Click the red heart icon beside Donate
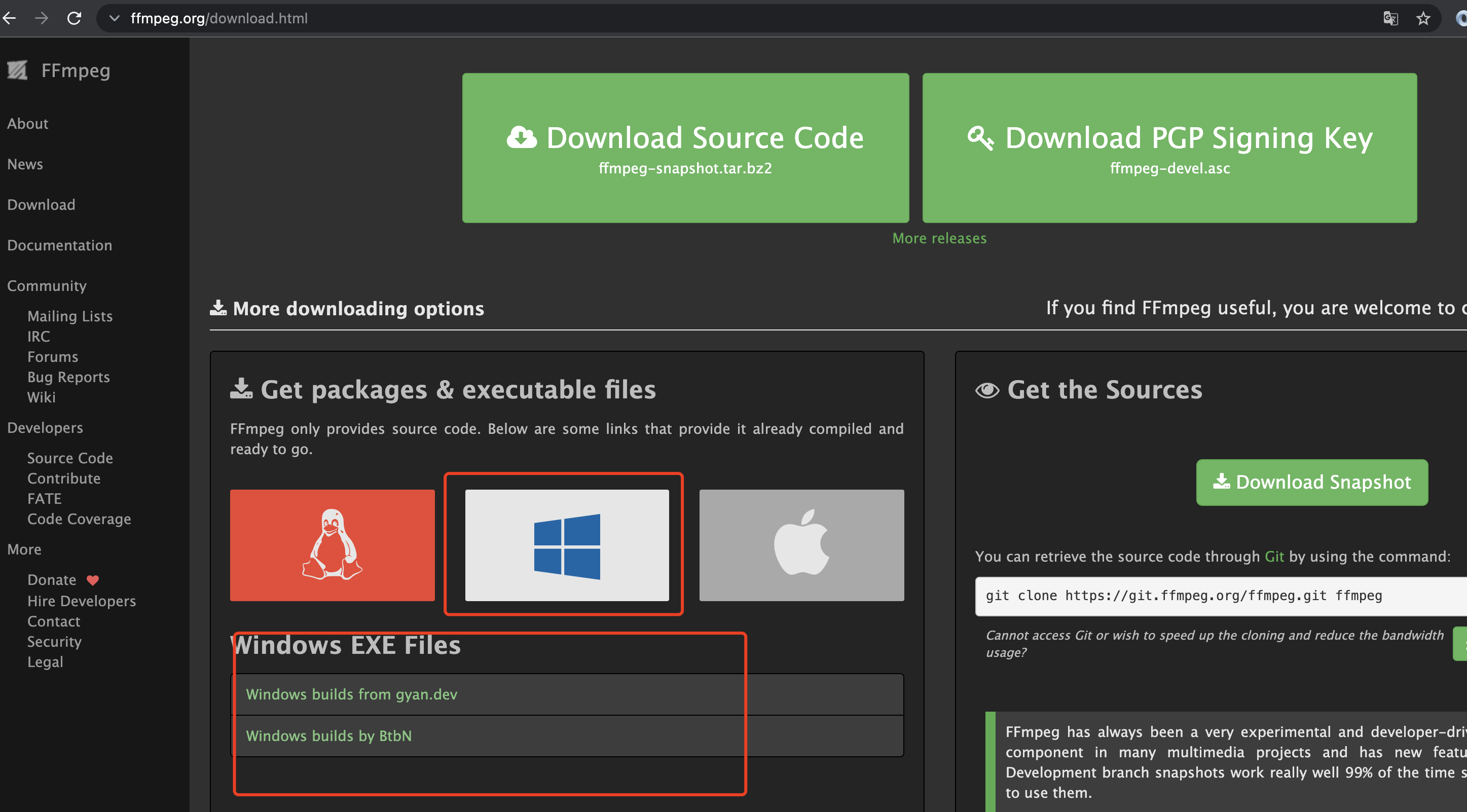Viewport: 1467px width, 812px height. tap(93, 580)
